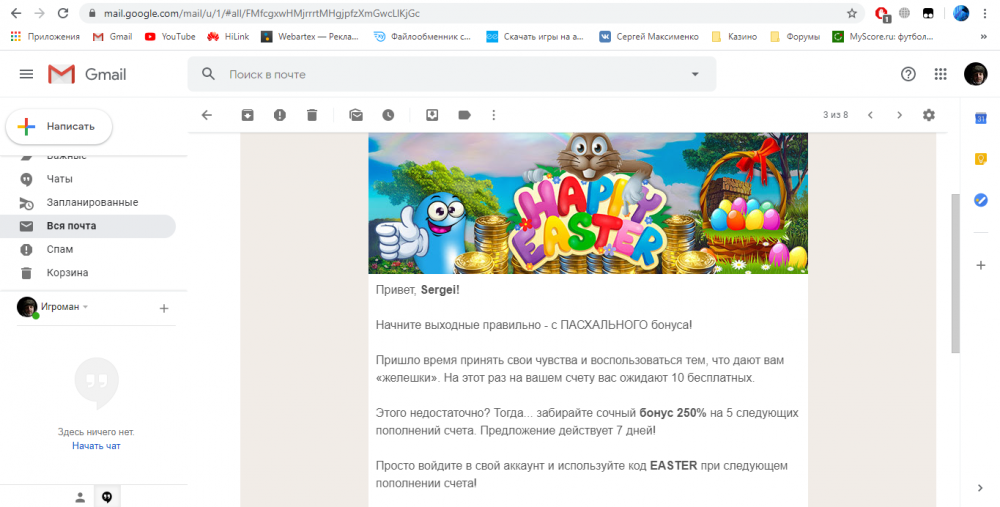Select Вся почта folder

click(x=88, y=226)
